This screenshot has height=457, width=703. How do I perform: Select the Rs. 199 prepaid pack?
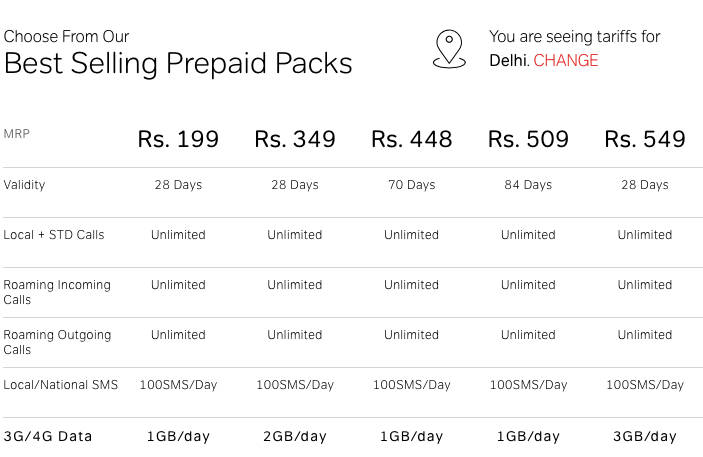(x=178, y=139)
